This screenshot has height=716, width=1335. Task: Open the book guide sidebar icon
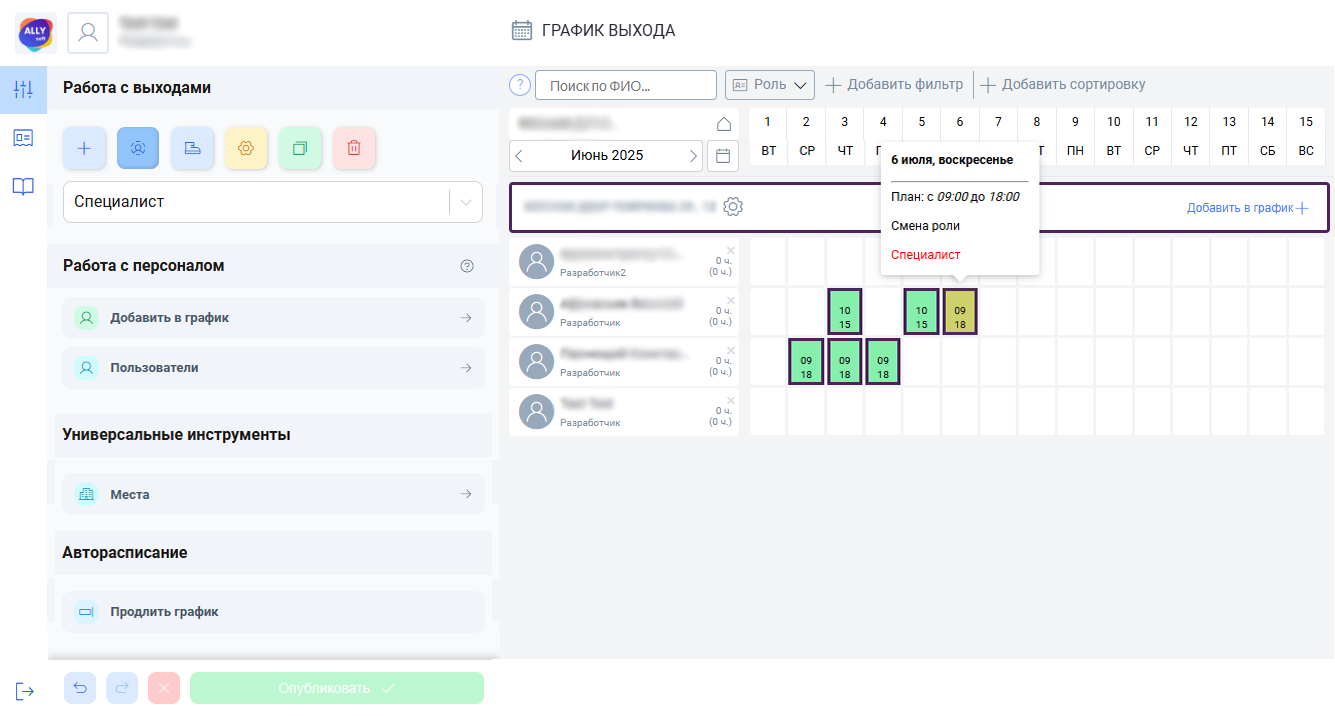23,186
